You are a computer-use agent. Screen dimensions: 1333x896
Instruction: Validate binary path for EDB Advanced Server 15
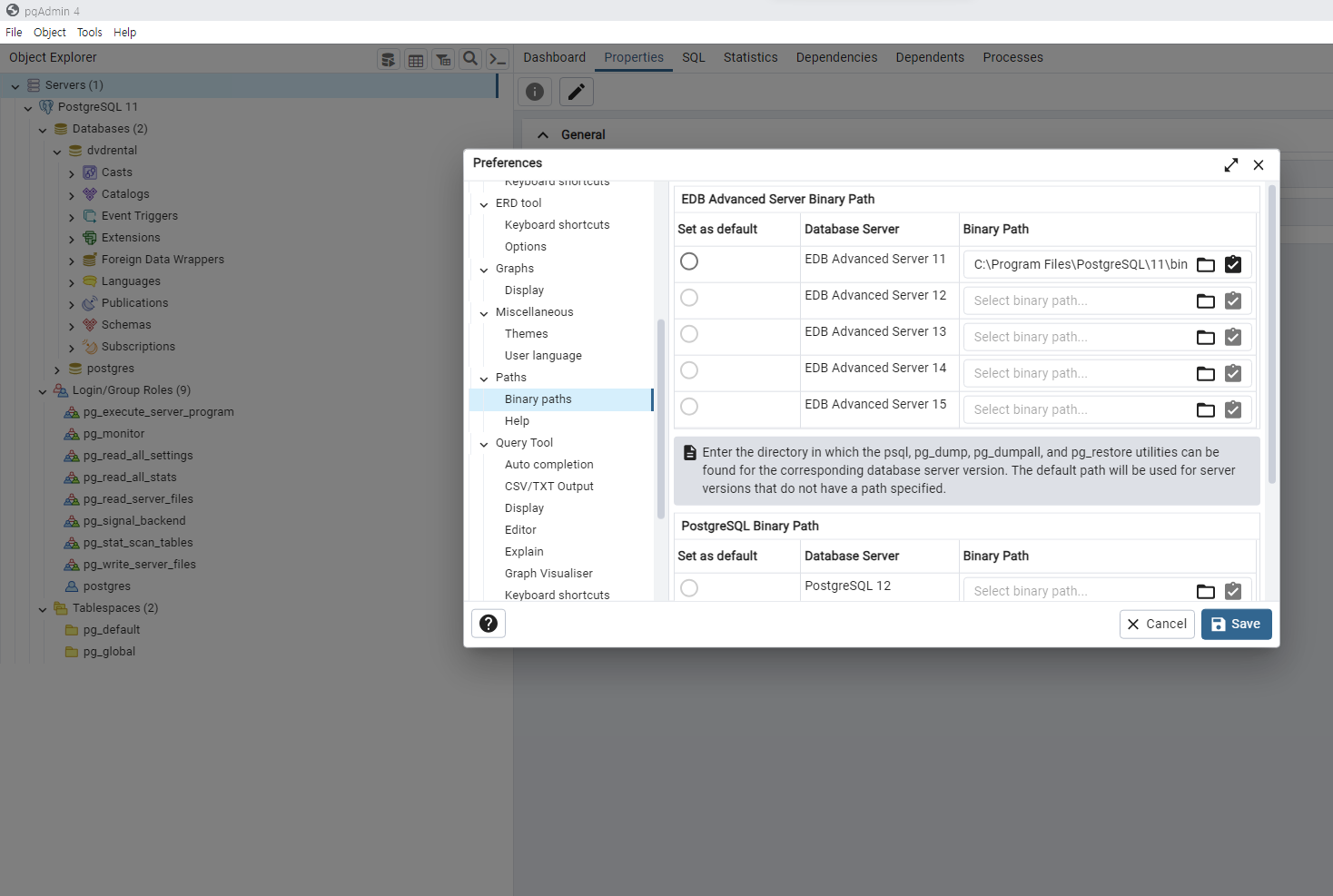click(1233, 409)
